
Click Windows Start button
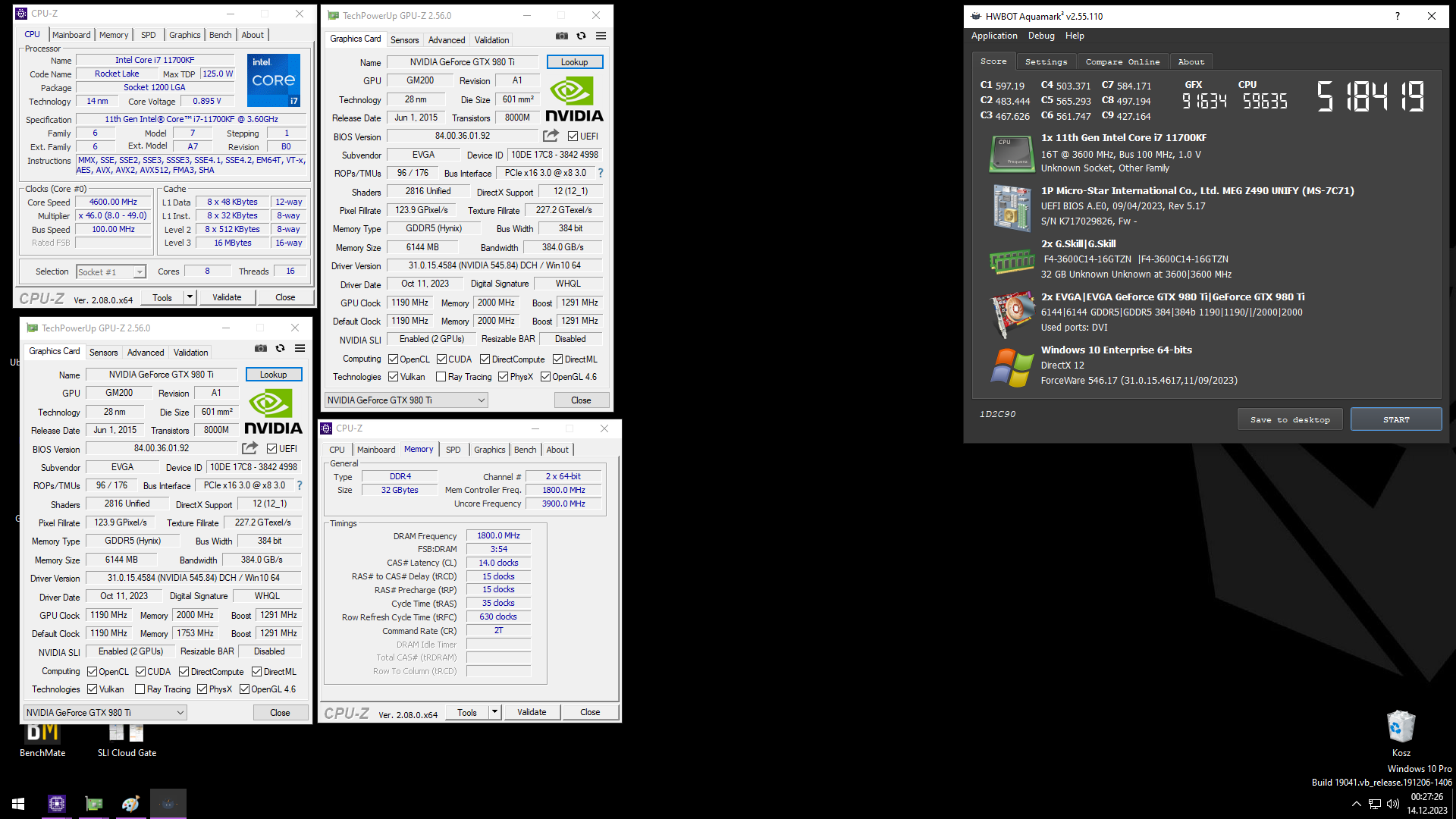pos(18,804)
